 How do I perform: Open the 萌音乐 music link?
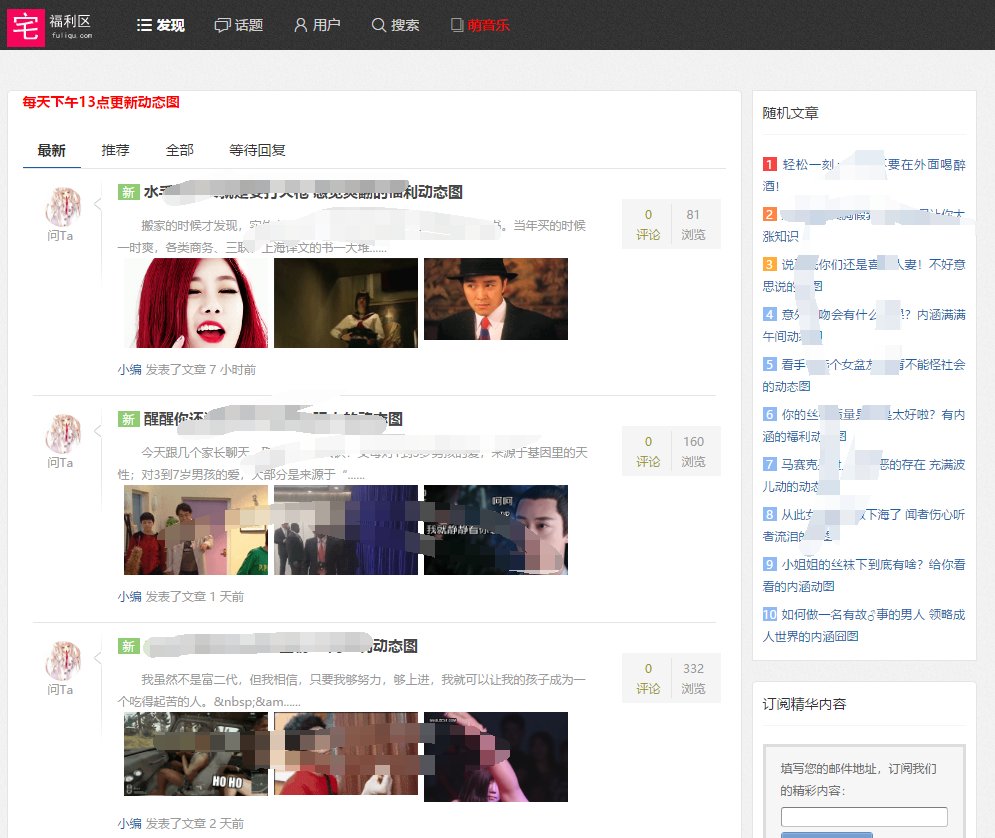click(x=480, y=25)
